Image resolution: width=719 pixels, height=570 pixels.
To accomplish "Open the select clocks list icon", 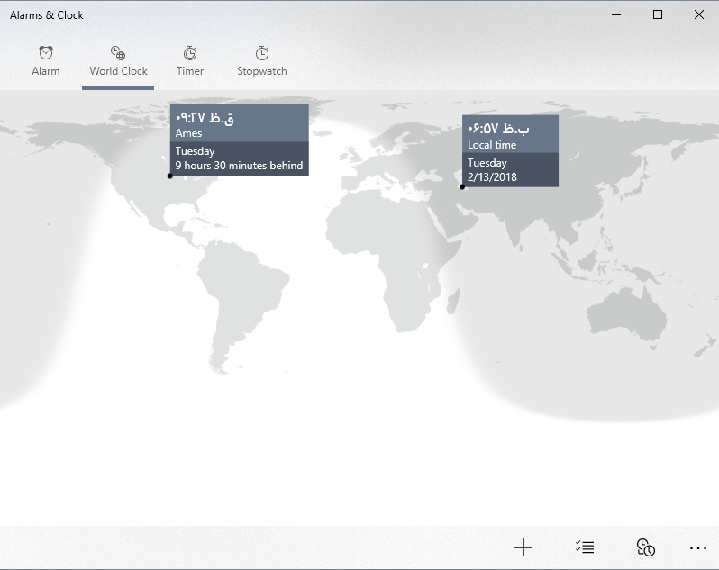I will [585, 547].
